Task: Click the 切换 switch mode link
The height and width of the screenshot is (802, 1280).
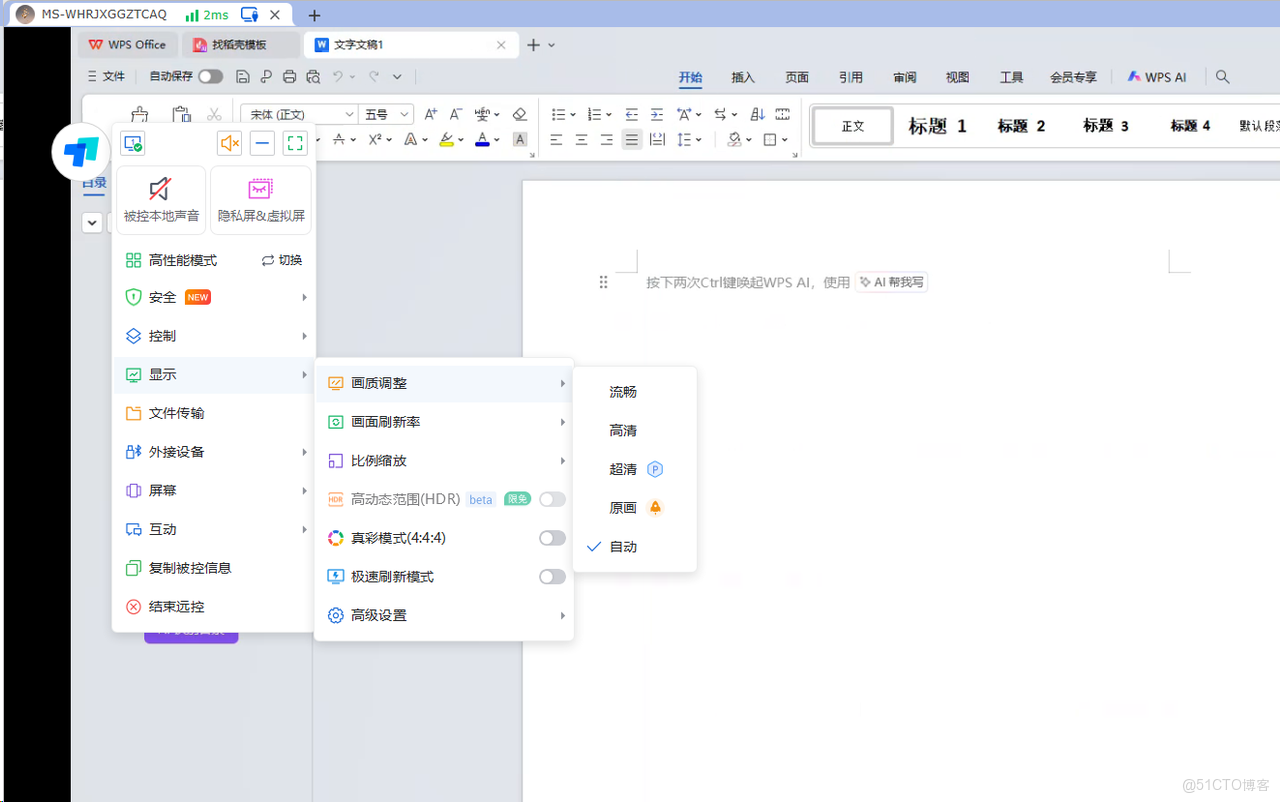Action: click(x=282, y=260)
